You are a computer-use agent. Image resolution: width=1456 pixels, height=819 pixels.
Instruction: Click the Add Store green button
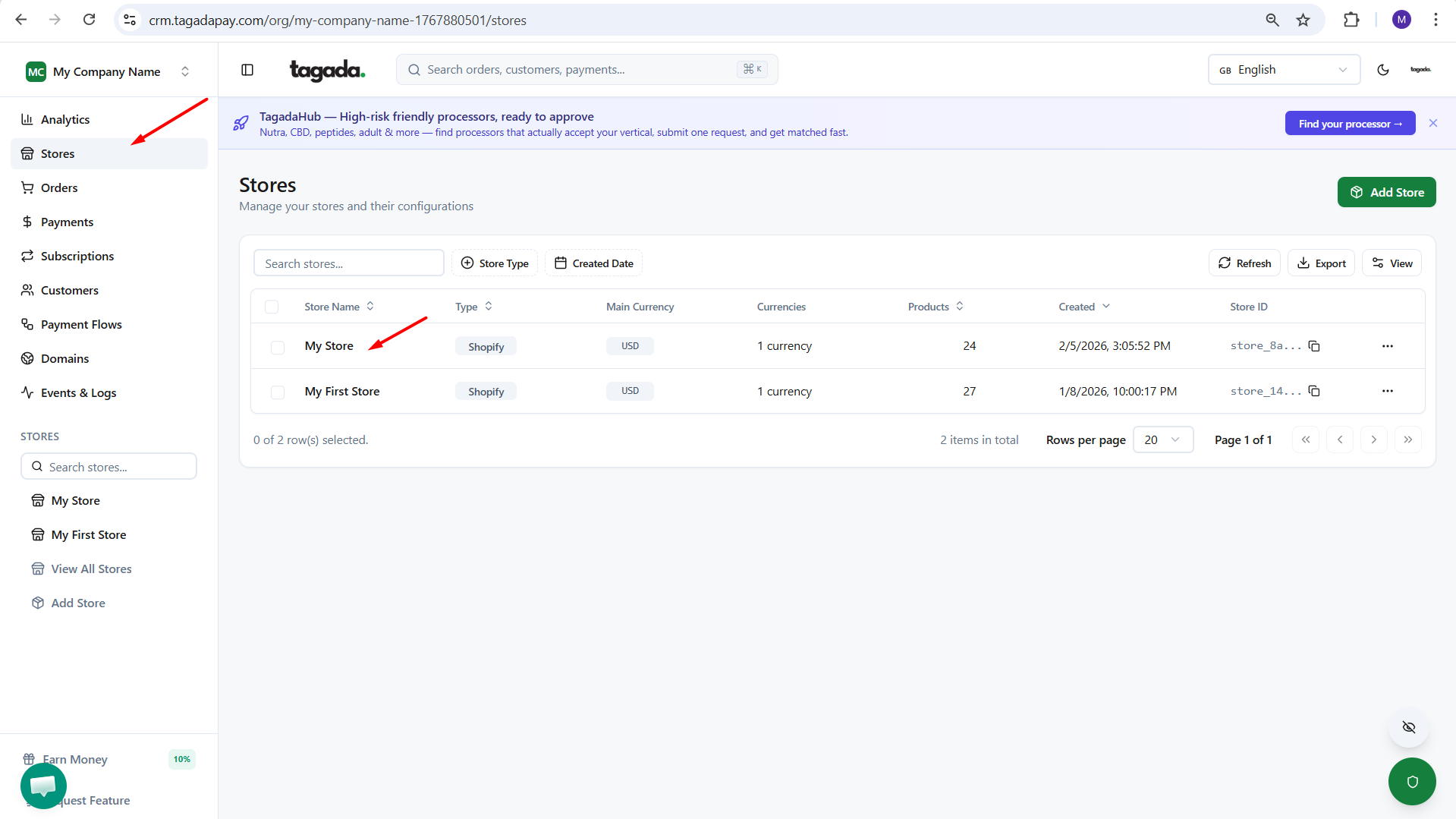pos(1386,192)
